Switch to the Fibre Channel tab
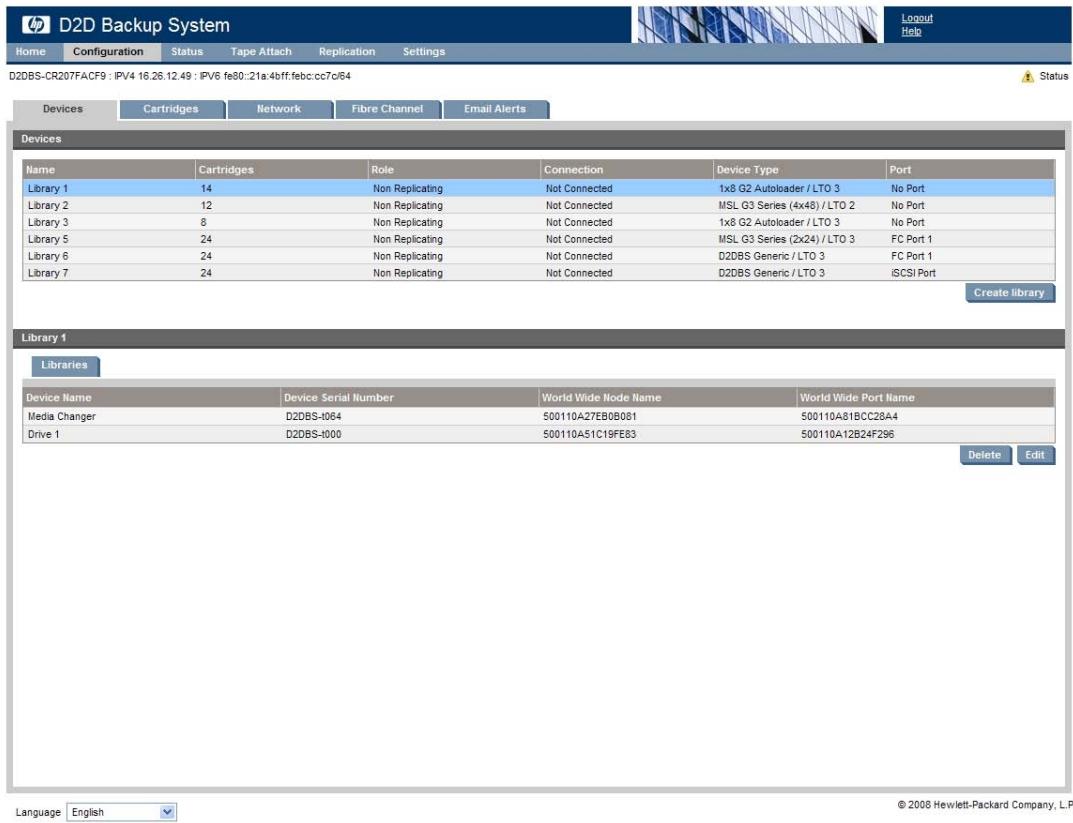 click(x=387, y=109)
